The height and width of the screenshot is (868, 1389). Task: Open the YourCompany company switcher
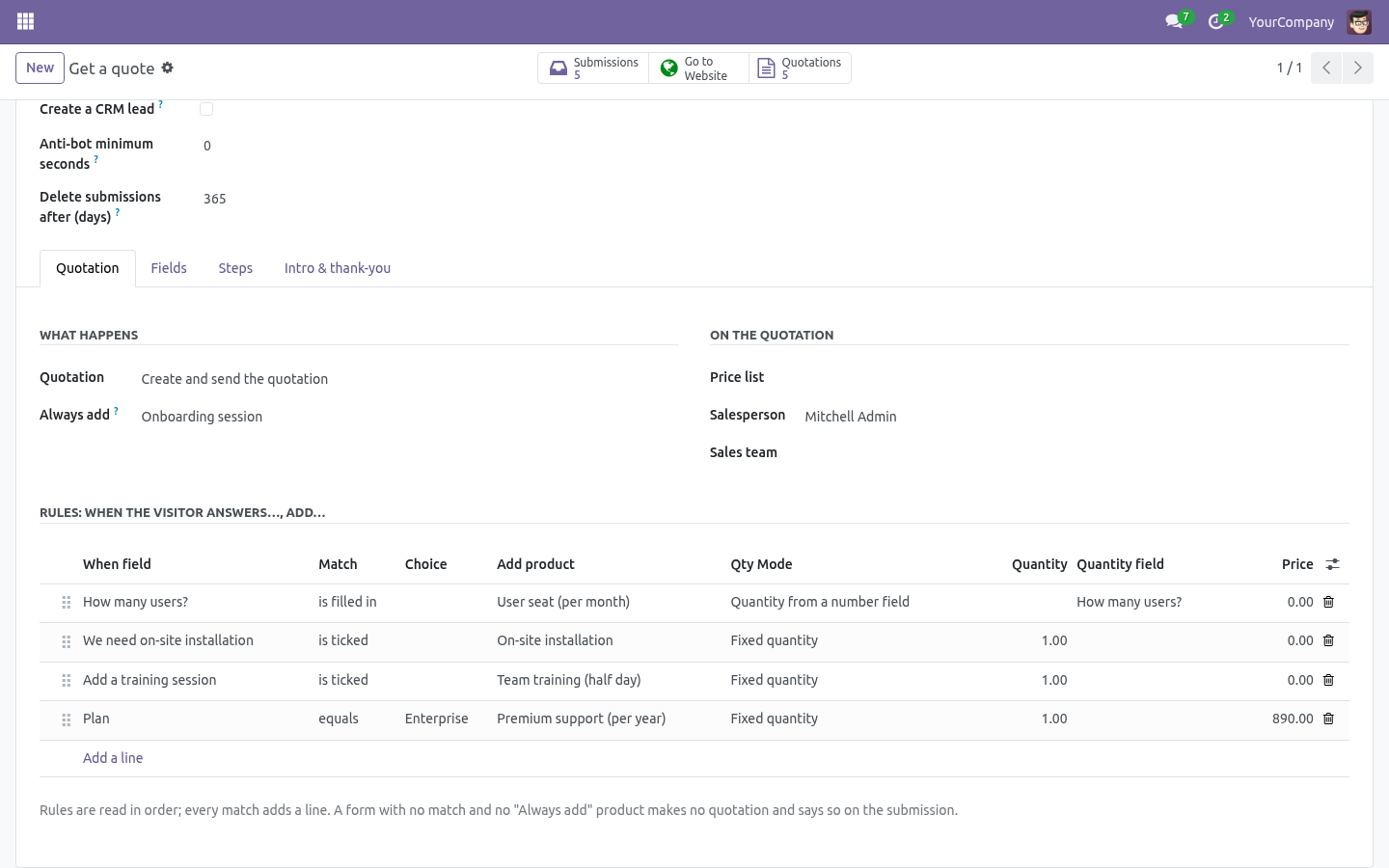(x=1292, y=21)
